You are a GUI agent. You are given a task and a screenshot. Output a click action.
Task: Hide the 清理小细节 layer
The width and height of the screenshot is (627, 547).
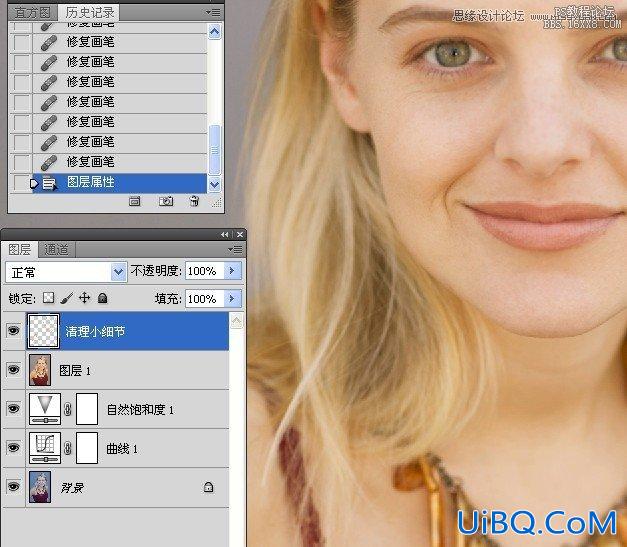[14, 331]
